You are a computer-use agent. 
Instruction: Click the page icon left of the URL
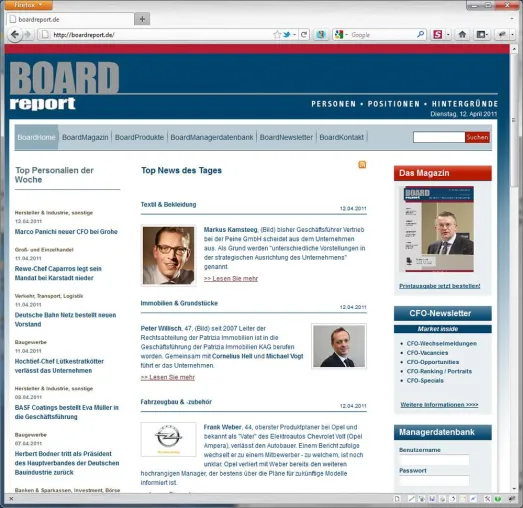tap(45, 34)
